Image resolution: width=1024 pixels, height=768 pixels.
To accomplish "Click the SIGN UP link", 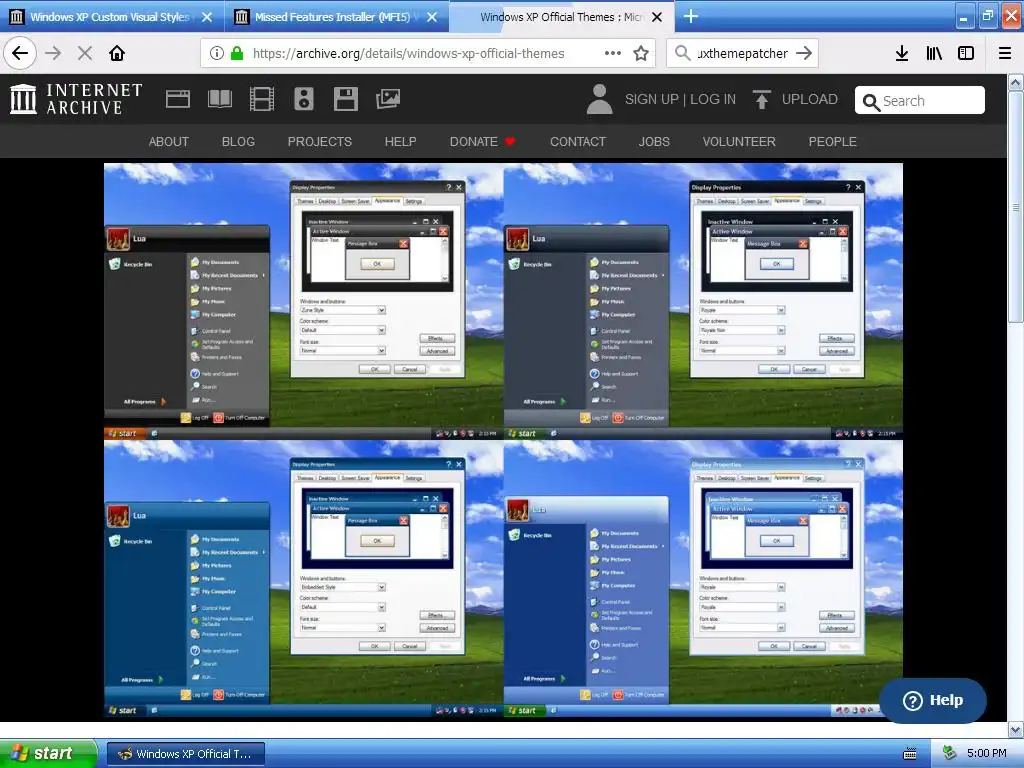I will [x=651, y=99].
